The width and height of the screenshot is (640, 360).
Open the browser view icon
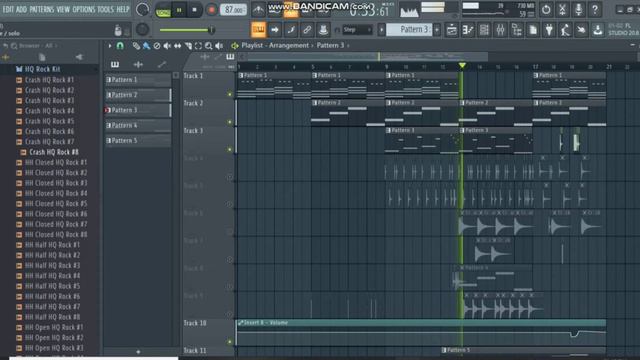tap(517, 29)
